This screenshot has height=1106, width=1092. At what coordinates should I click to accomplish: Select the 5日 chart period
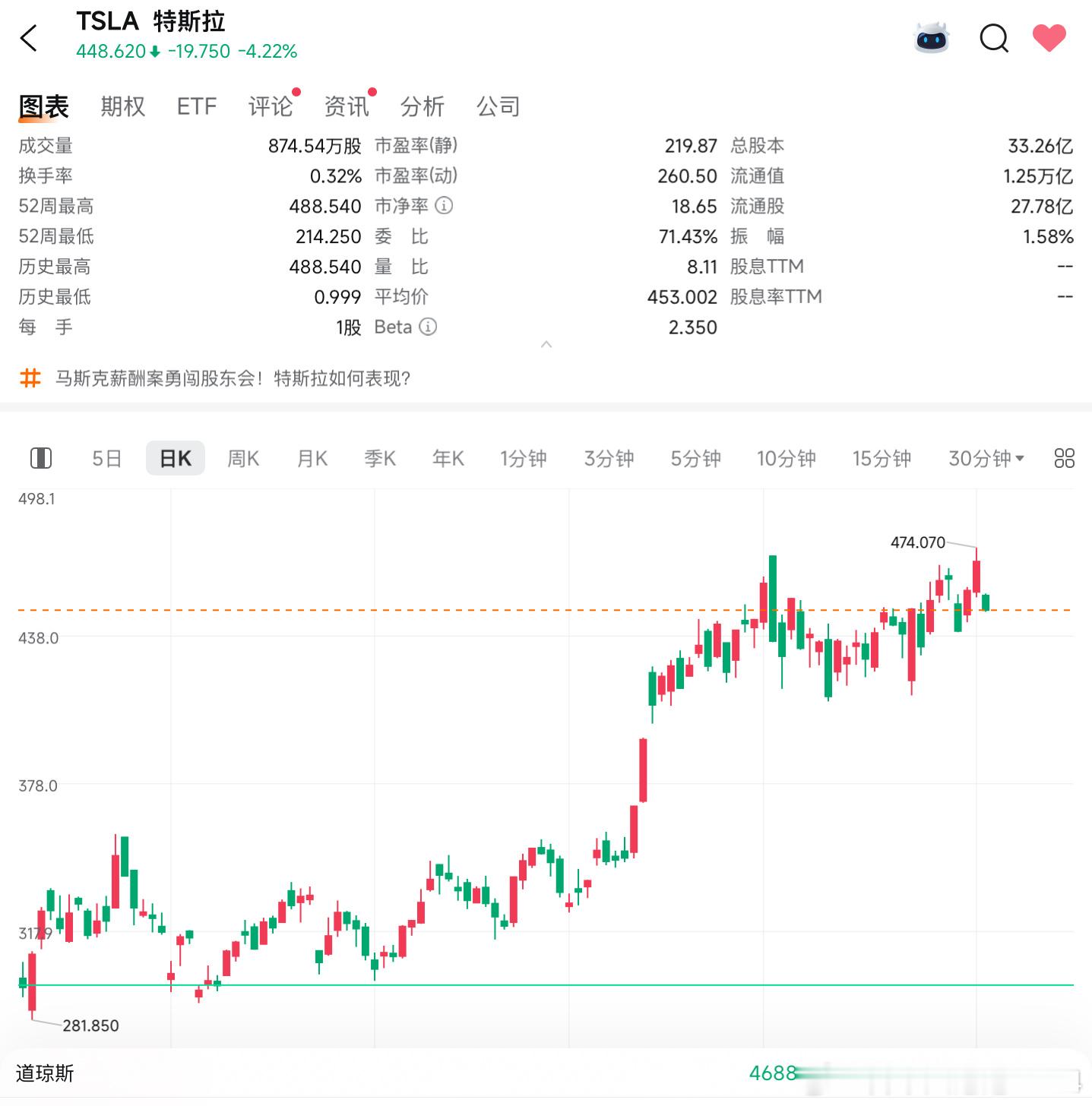107,459
